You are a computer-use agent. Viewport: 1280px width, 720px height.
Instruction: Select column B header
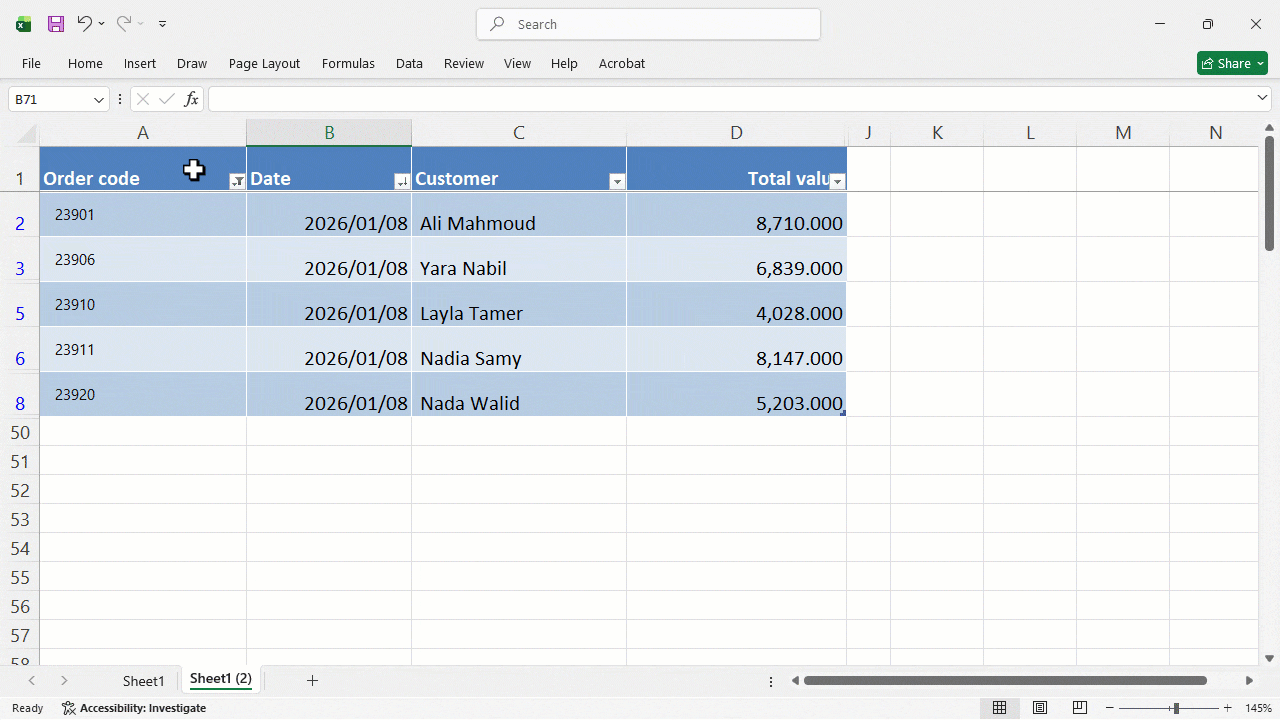pyautogui.click(x=329, y=133)
